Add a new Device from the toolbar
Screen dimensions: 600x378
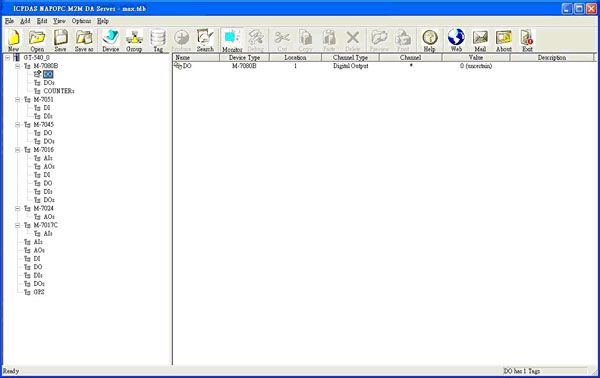pos(111,41)
